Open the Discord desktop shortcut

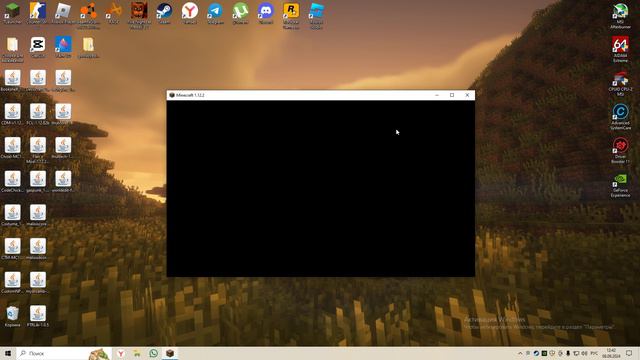pos(265,11)
